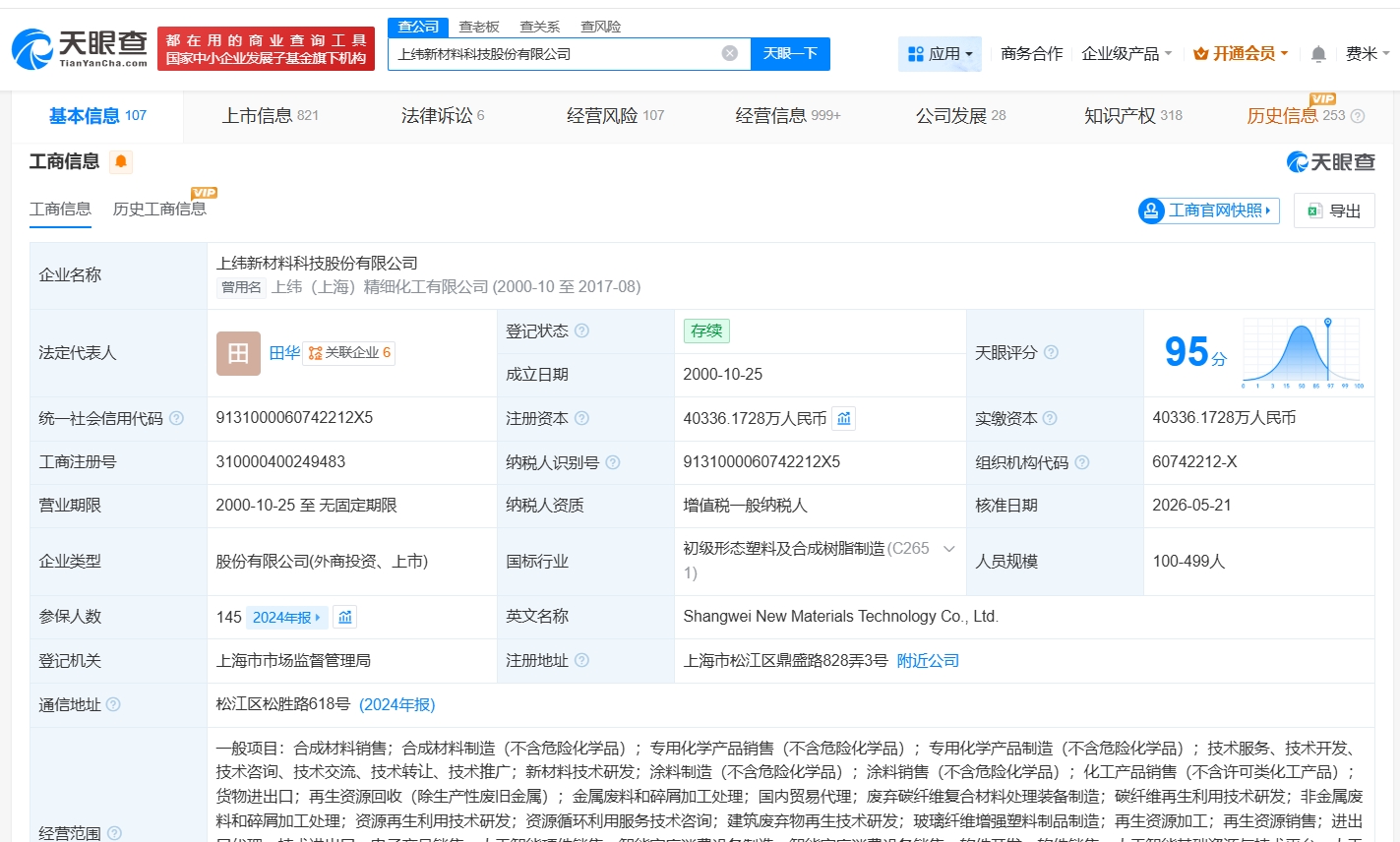
Task: Select the 查关系 search tab
Action: coord(540,27)
